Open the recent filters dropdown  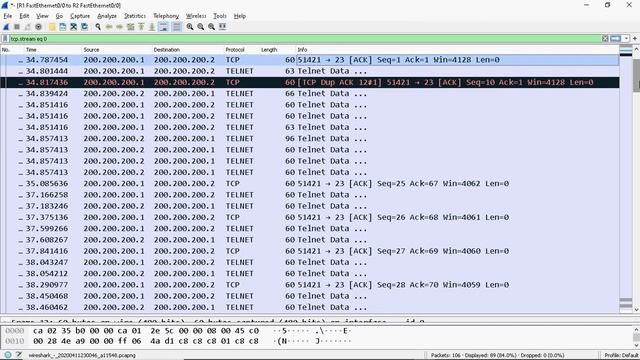click(x=626, y=38)
